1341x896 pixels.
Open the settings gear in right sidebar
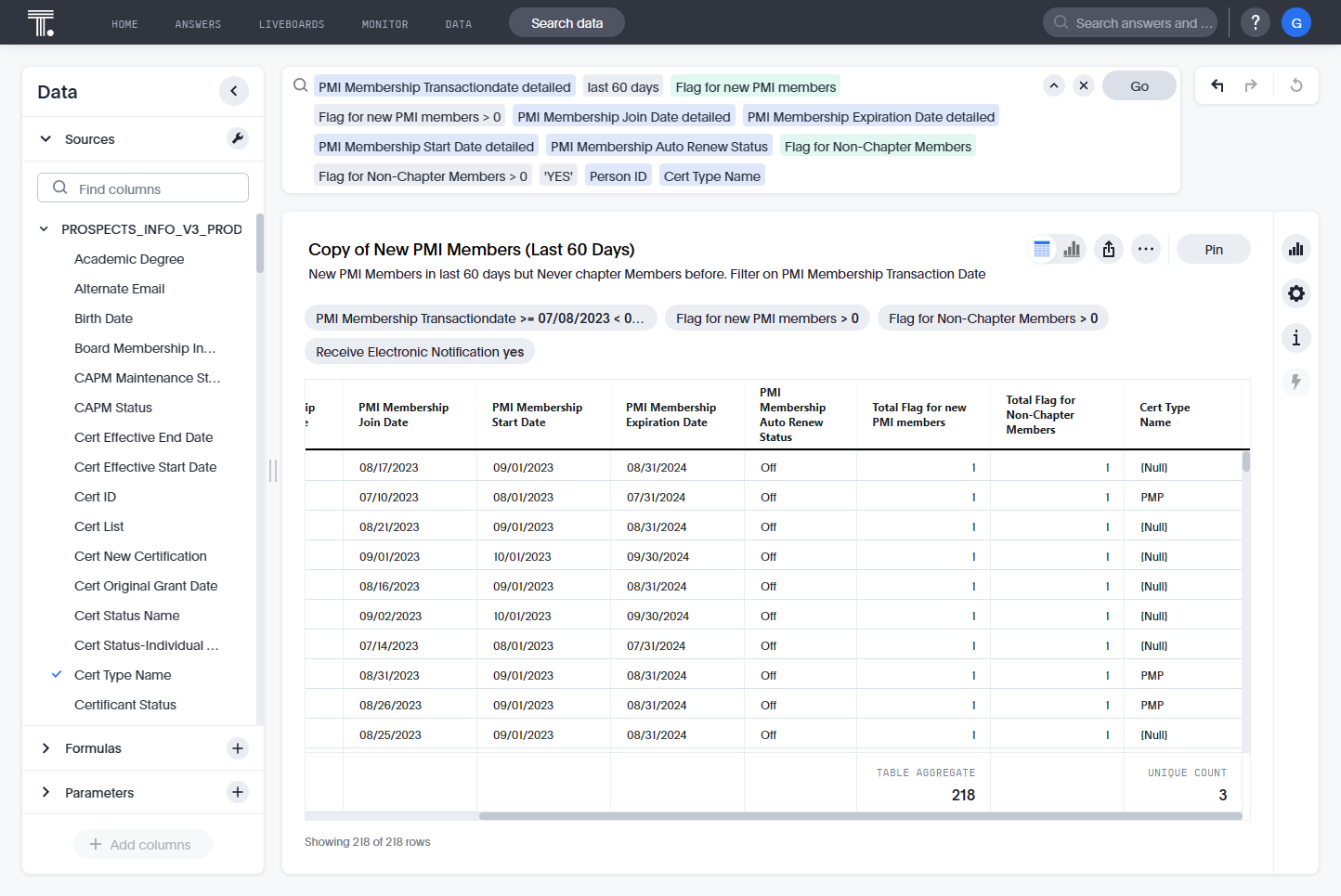point(1296,293)
